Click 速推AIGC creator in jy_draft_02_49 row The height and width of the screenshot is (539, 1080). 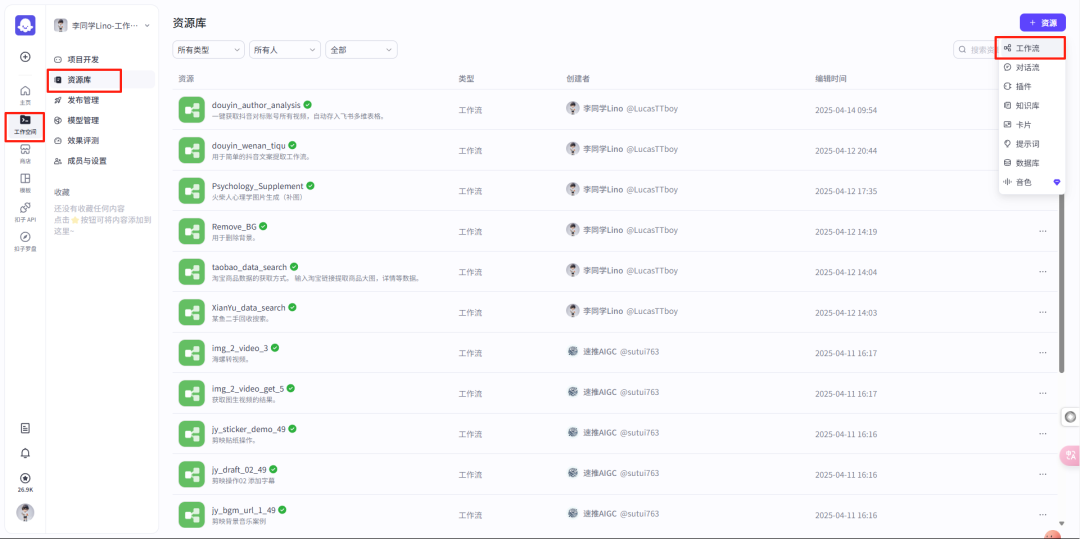point(612,473)
